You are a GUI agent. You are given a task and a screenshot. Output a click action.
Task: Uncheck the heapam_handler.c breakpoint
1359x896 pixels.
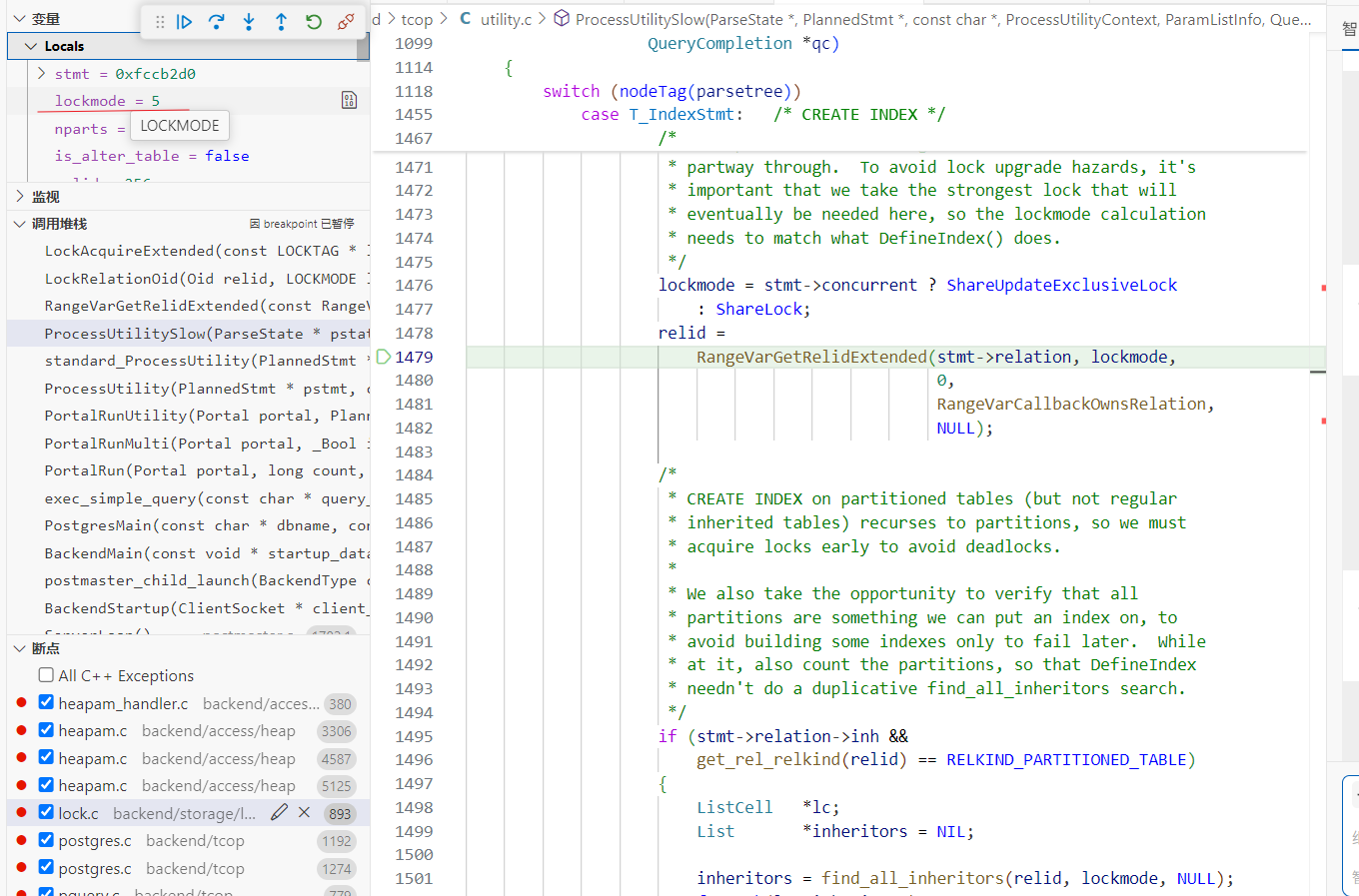click(46, 703)
